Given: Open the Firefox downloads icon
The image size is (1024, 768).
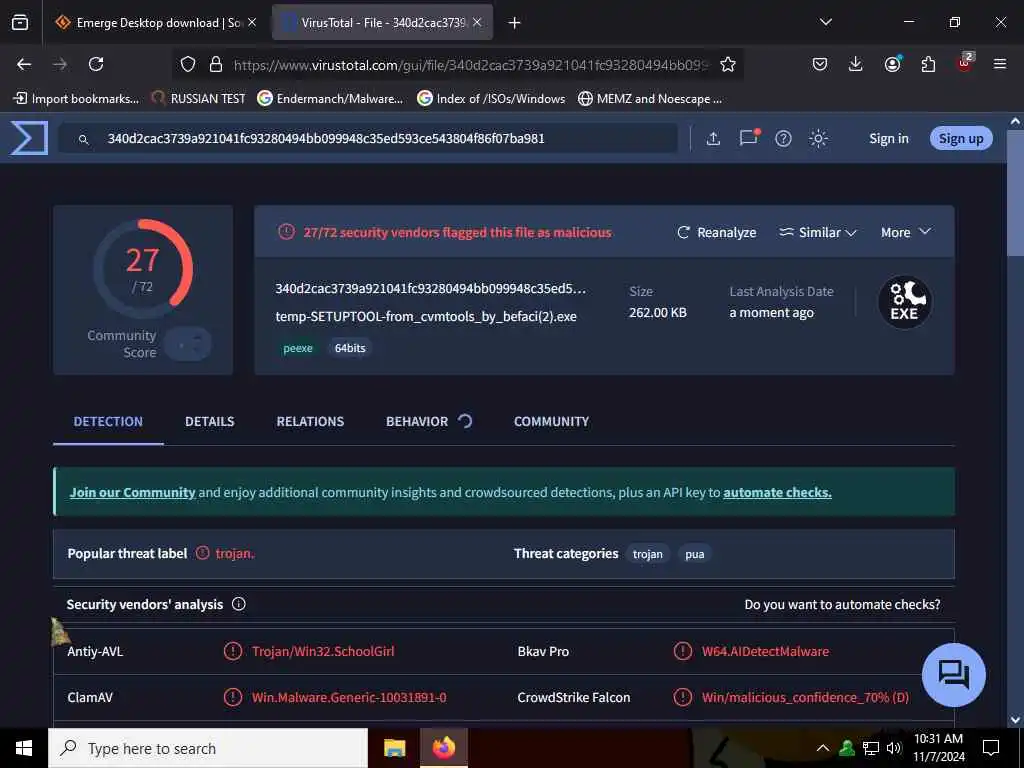Looking at the screenshot, I should pos(856,64).
